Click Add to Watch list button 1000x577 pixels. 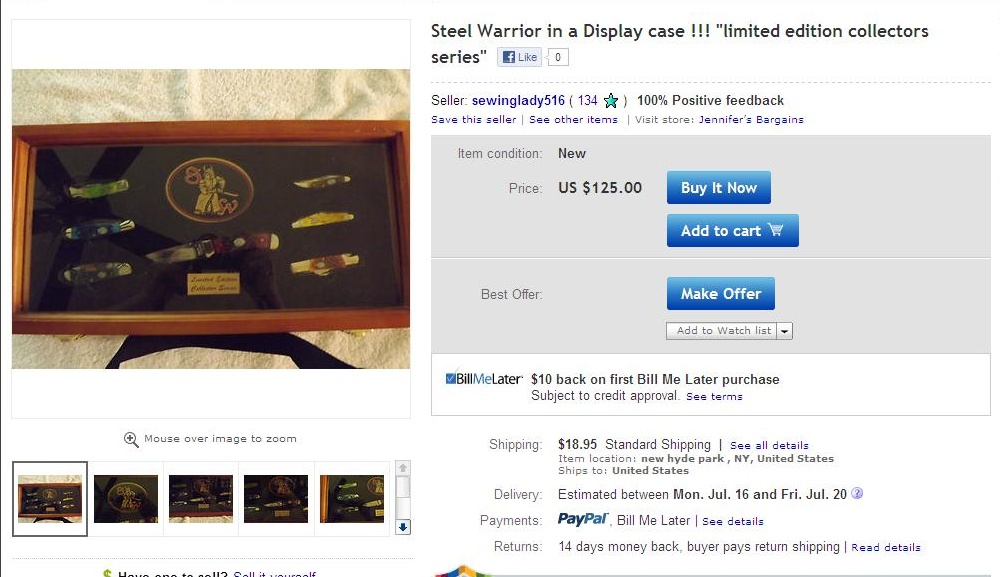click(x=722, y=331)
